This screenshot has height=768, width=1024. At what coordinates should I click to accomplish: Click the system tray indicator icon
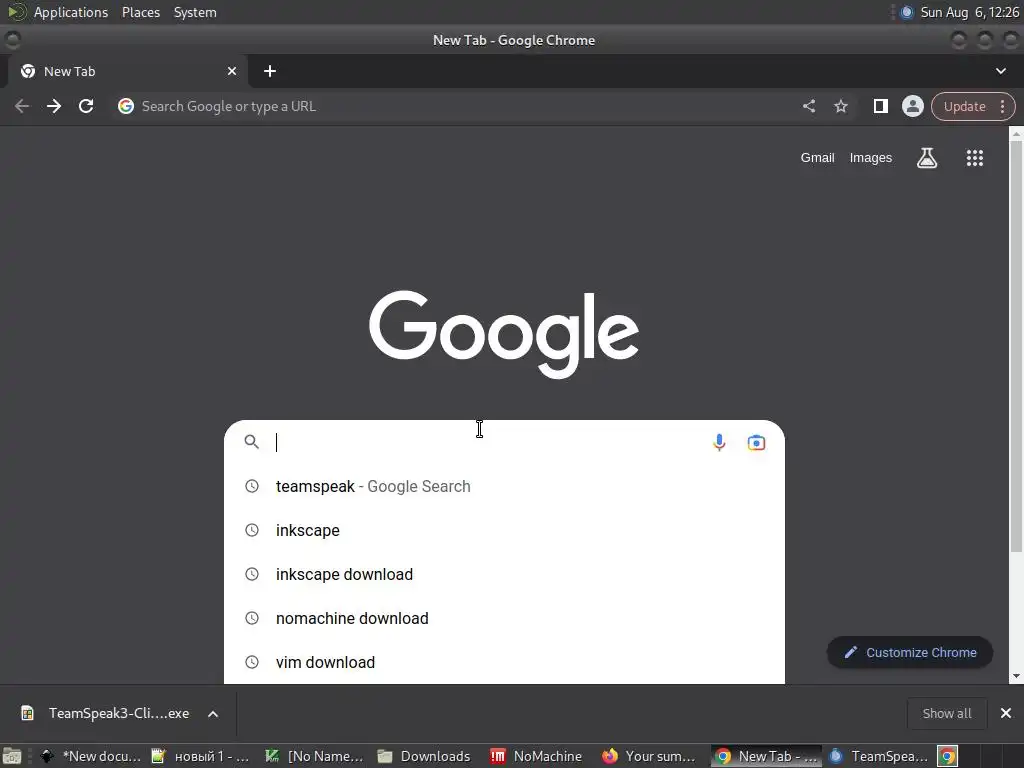click(906, 12)
